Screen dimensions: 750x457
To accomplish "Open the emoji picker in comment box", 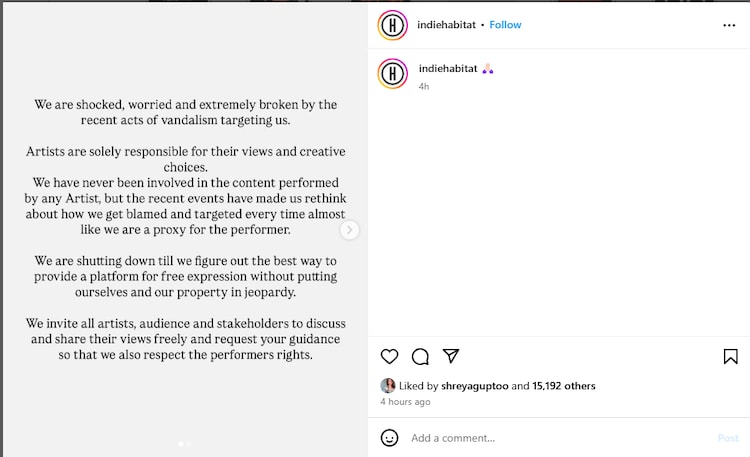I will [390, 438].
